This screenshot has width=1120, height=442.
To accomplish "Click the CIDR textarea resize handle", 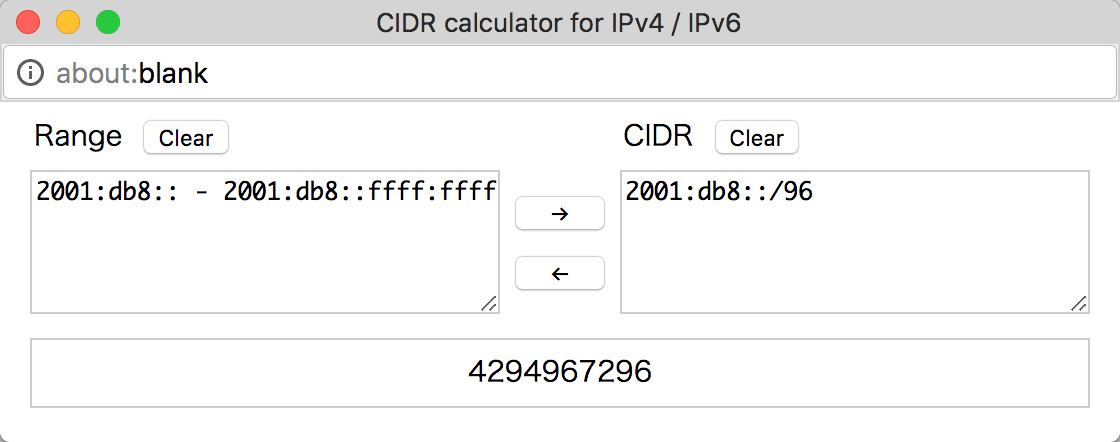I will coord(1079,303).
